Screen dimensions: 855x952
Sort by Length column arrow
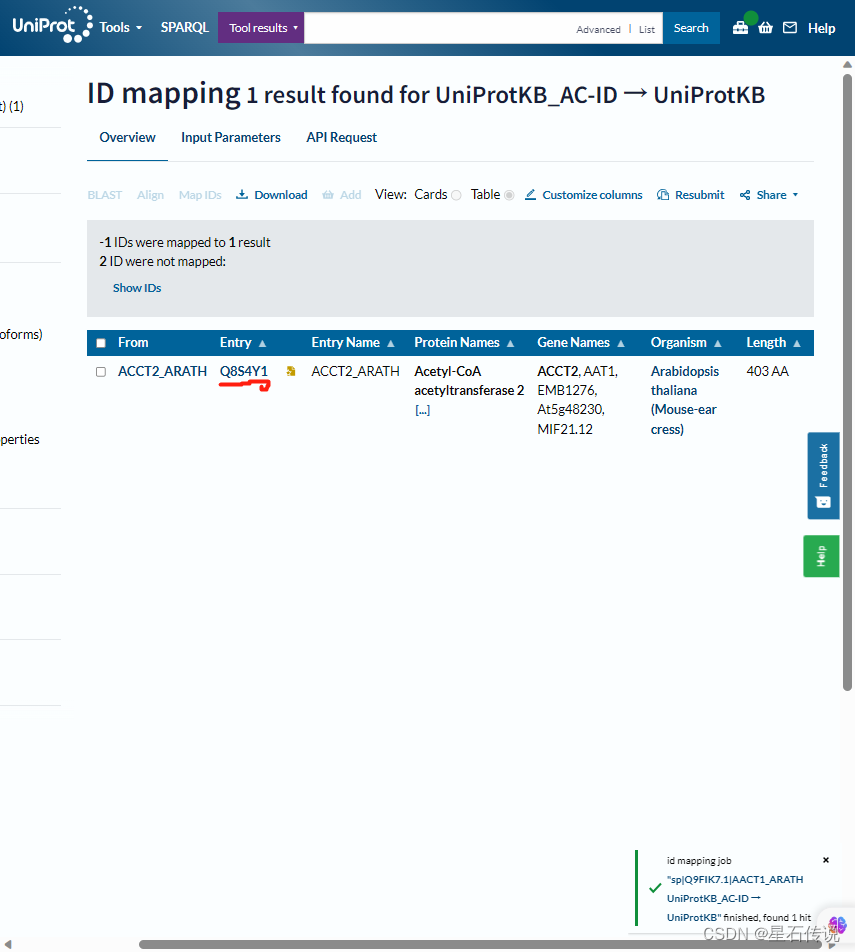[797, 344]
